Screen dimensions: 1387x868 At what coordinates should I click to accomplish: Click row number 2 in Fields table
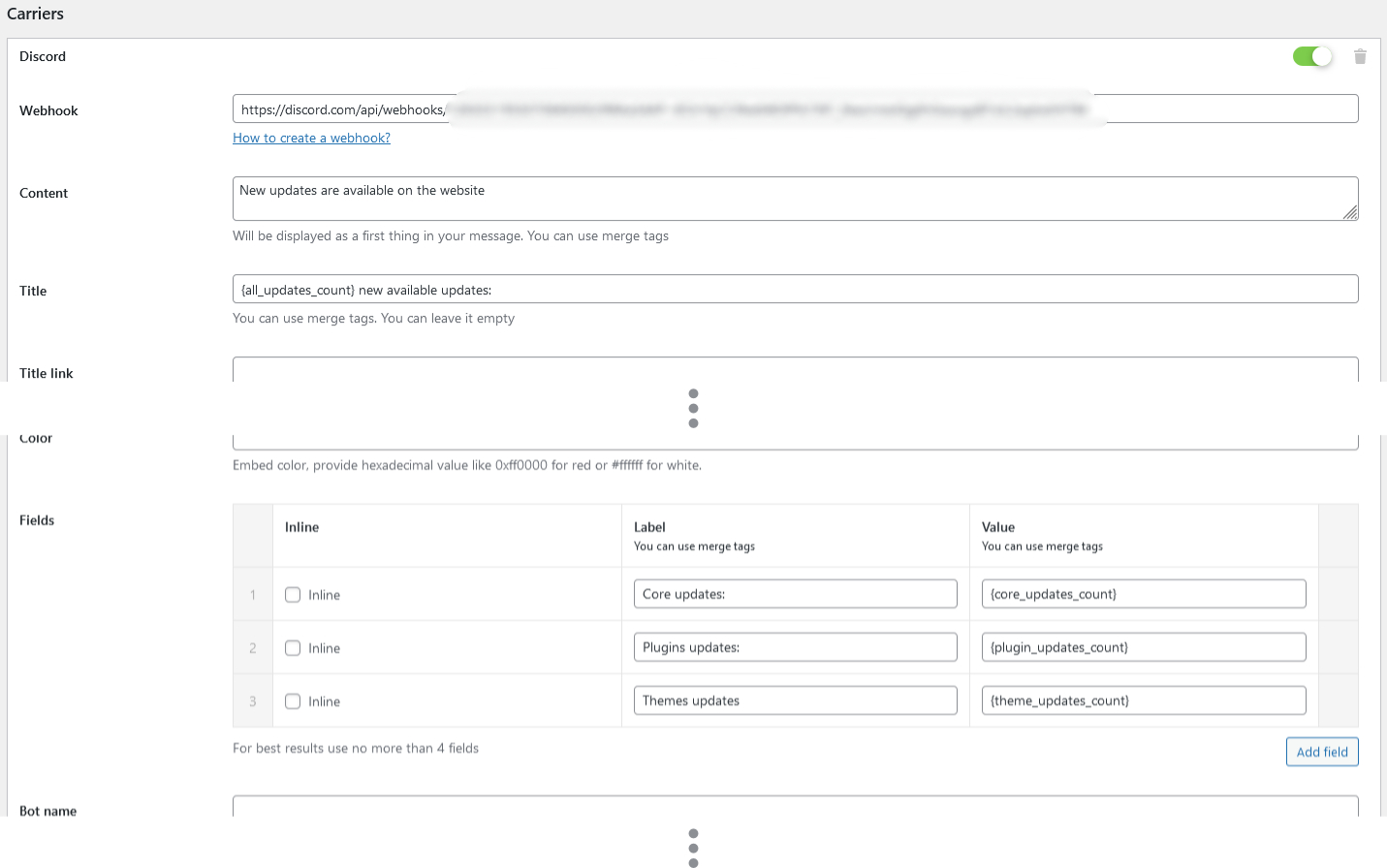tap(253, 648)
